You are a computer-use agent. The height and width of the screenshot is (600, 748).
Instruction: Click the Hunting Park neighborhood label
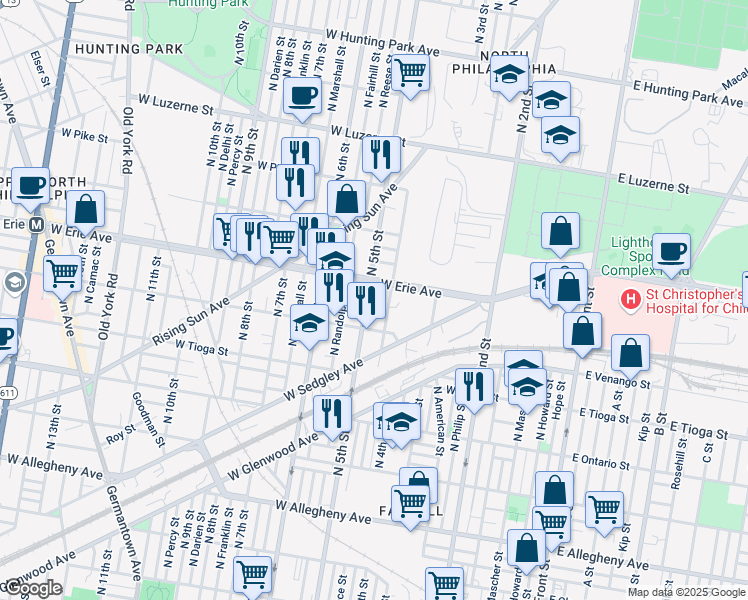tap(129, 49)
